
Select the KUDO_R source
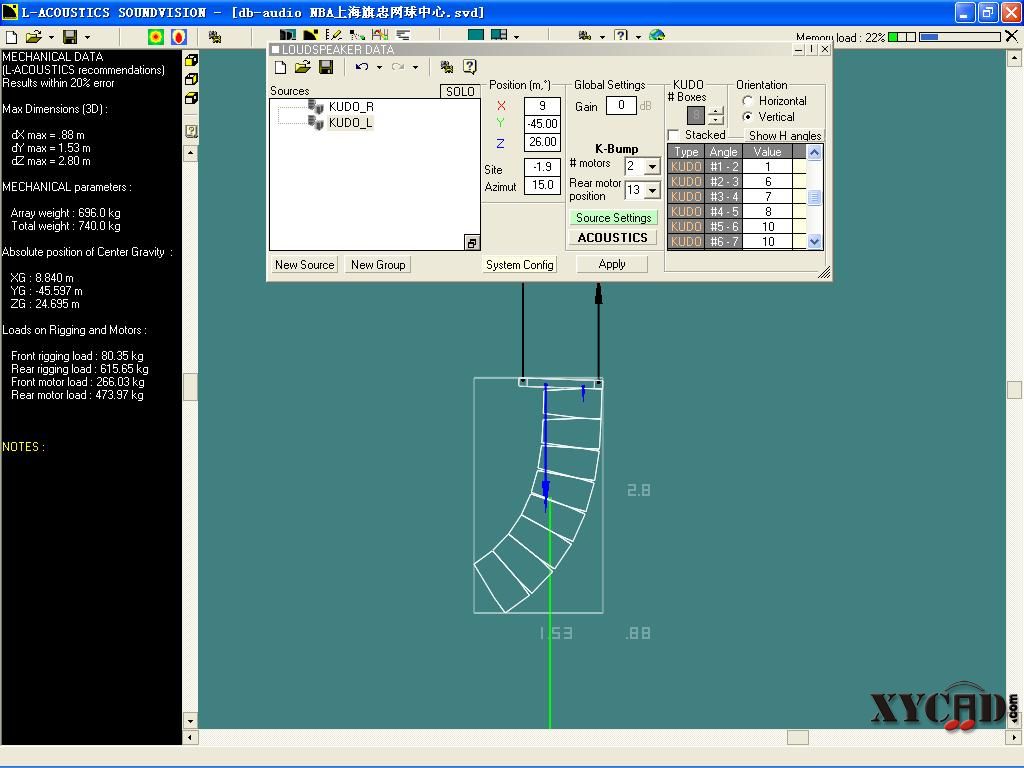tap(351, 106)
